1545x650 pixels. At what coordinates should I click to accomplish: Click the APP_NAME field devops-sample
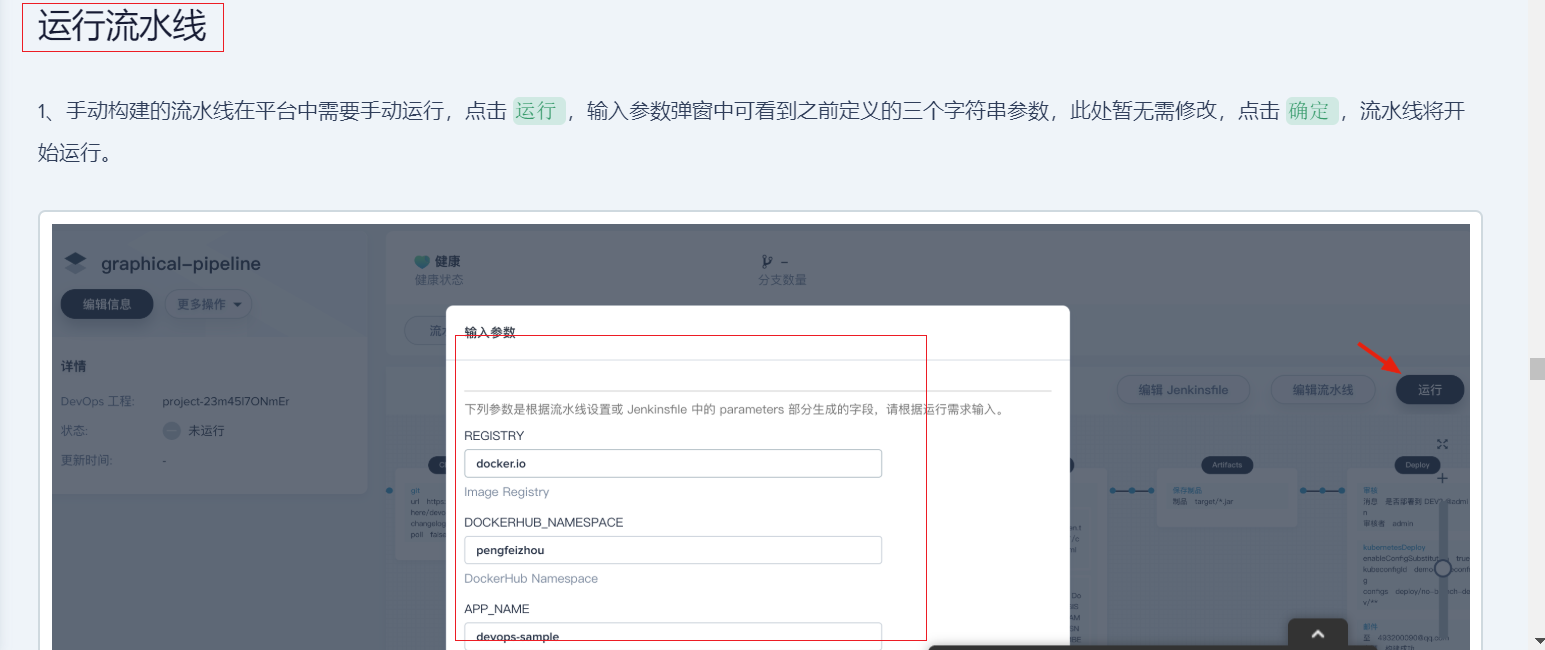673,636
